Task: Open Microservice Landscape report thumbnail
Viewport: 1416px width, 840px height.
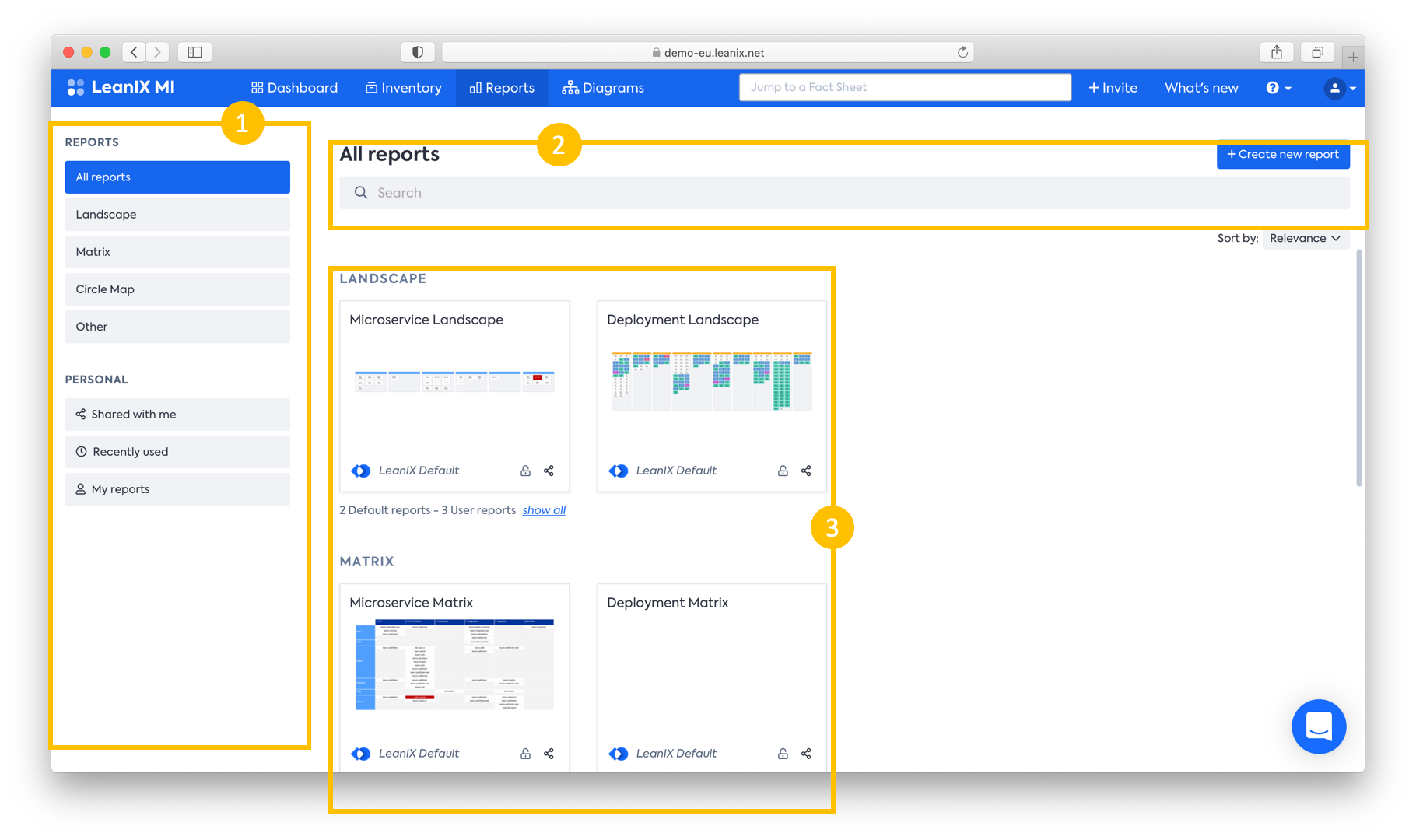Action: pyautogui.click(x=454, y=381)
